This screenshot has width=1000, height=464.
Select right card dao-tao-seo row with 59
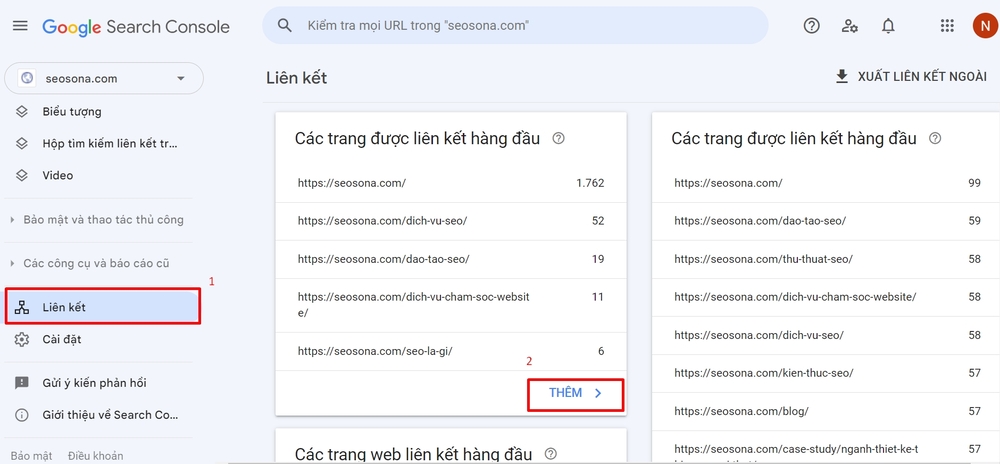click(826, 221)
